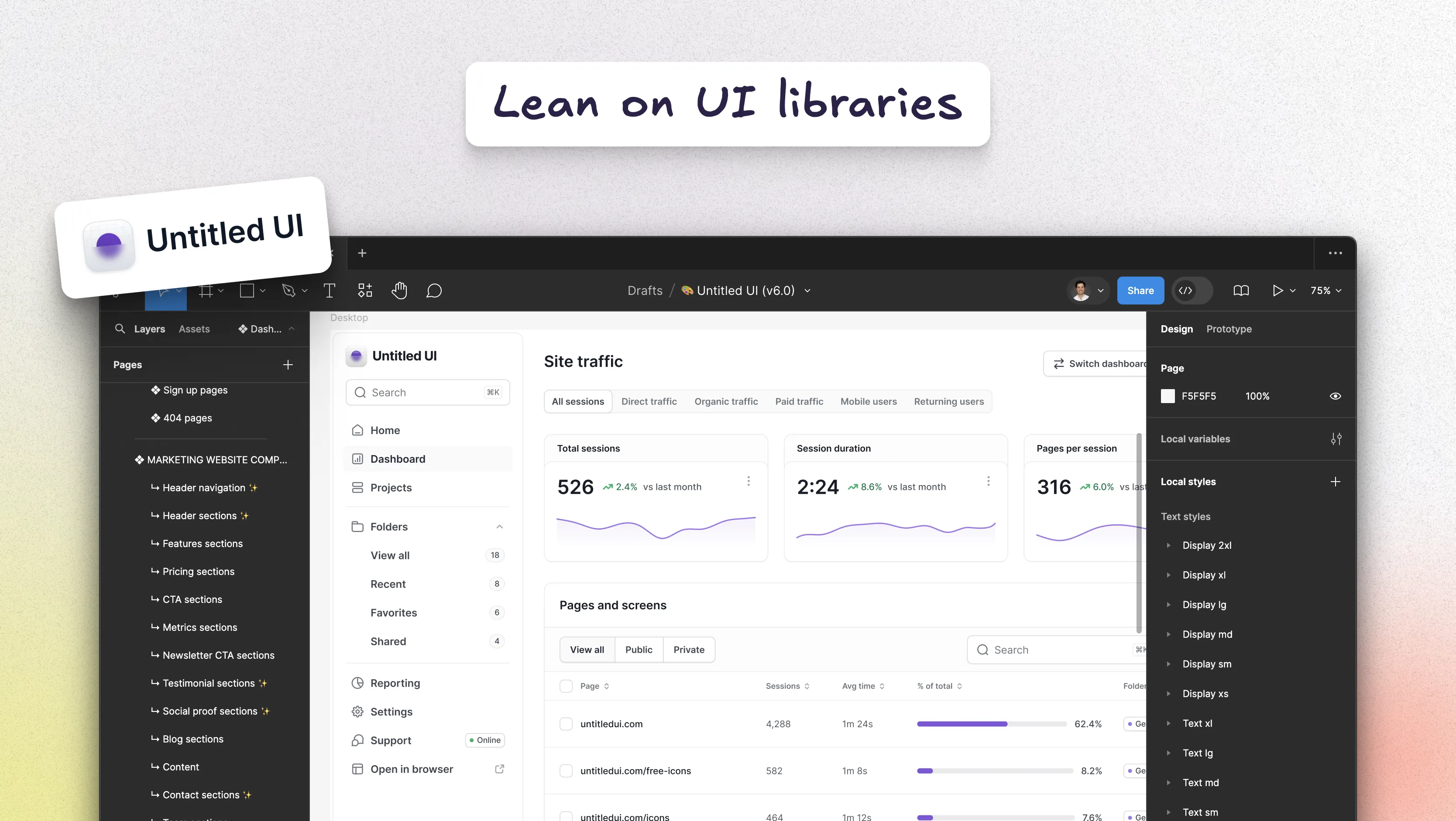Check the untitledui.com/icons row checkbox
The width and height of the screenshot is (1456, 821).
[x=566, y=817]
